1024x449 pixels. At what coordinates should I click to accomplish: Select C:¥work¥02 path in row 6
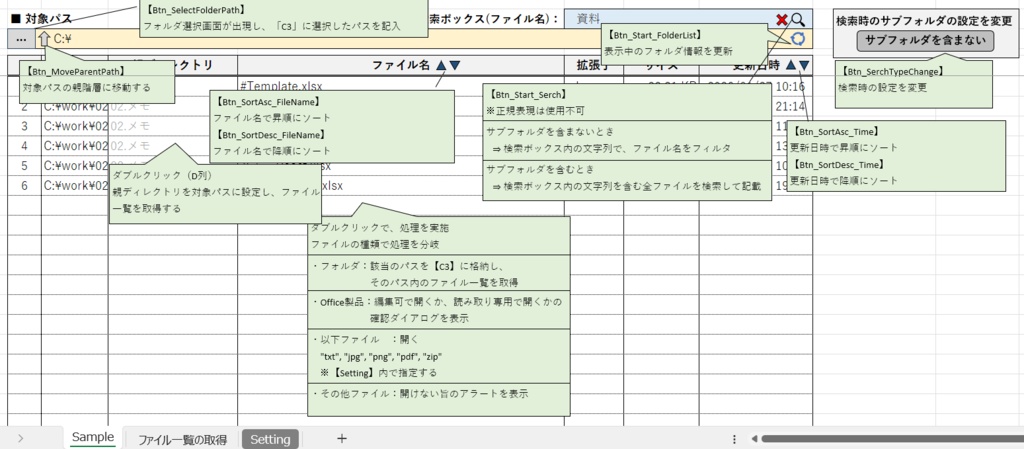pos(75,185)
